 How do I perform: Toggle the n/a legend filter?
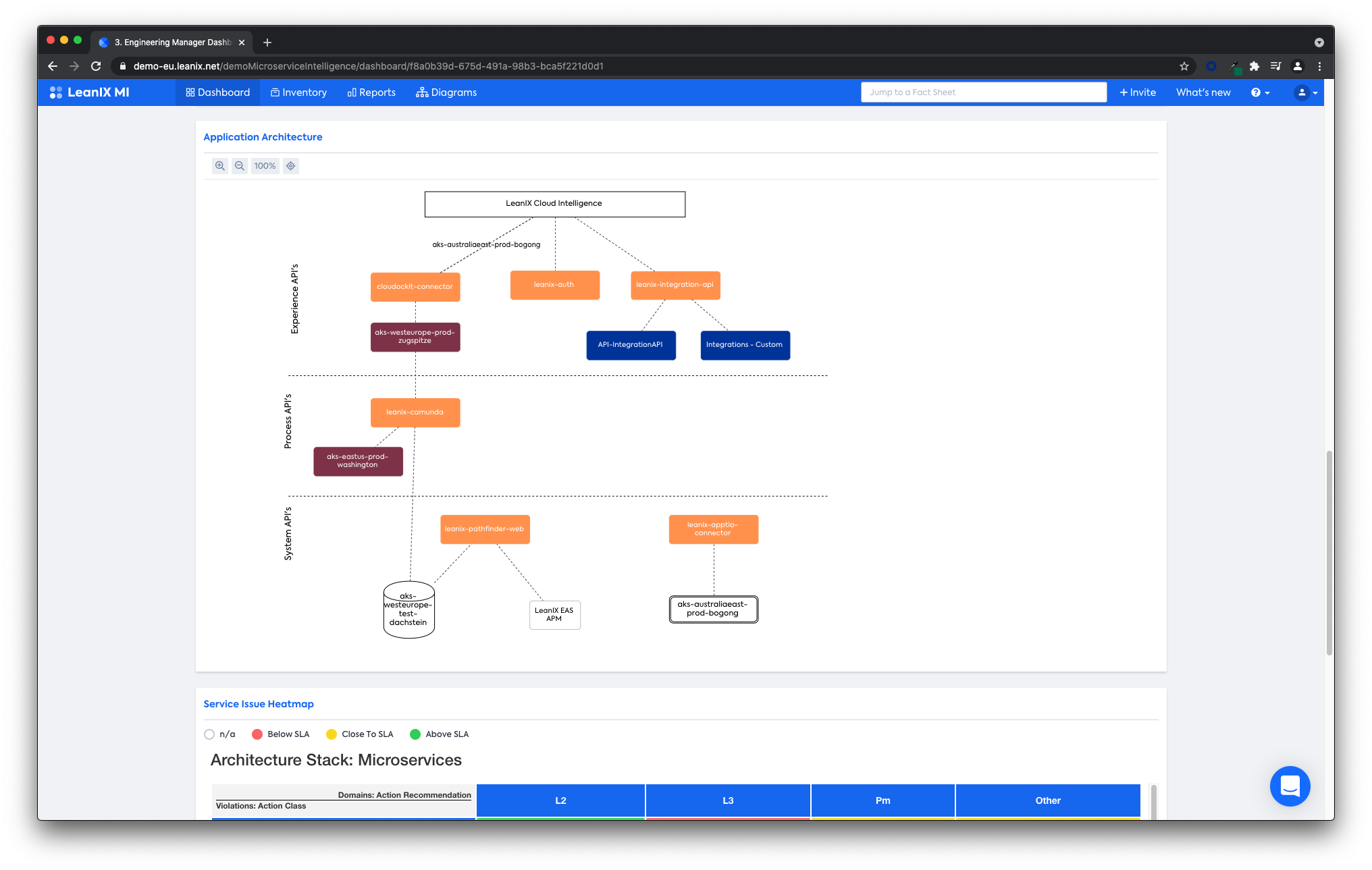coord(209,734)
